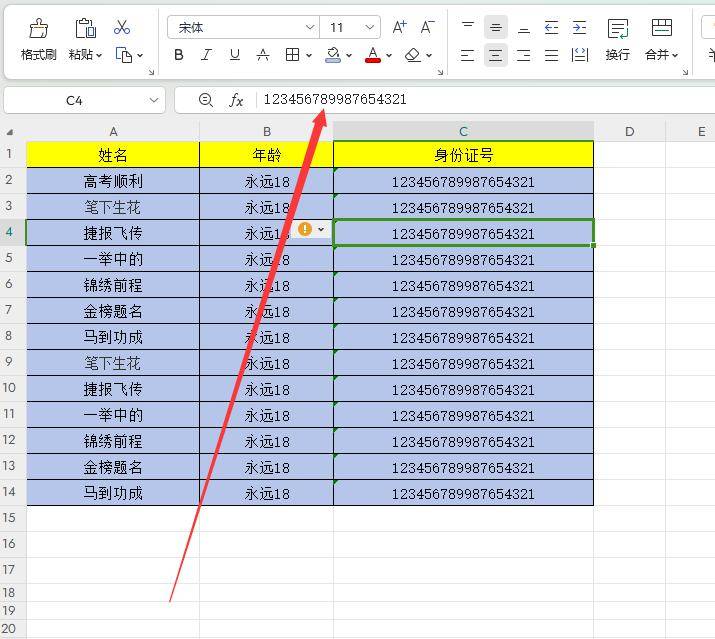Open the Copy options dropdown arrow
This screenshot has height=639, width=715.
pos(140,56)
